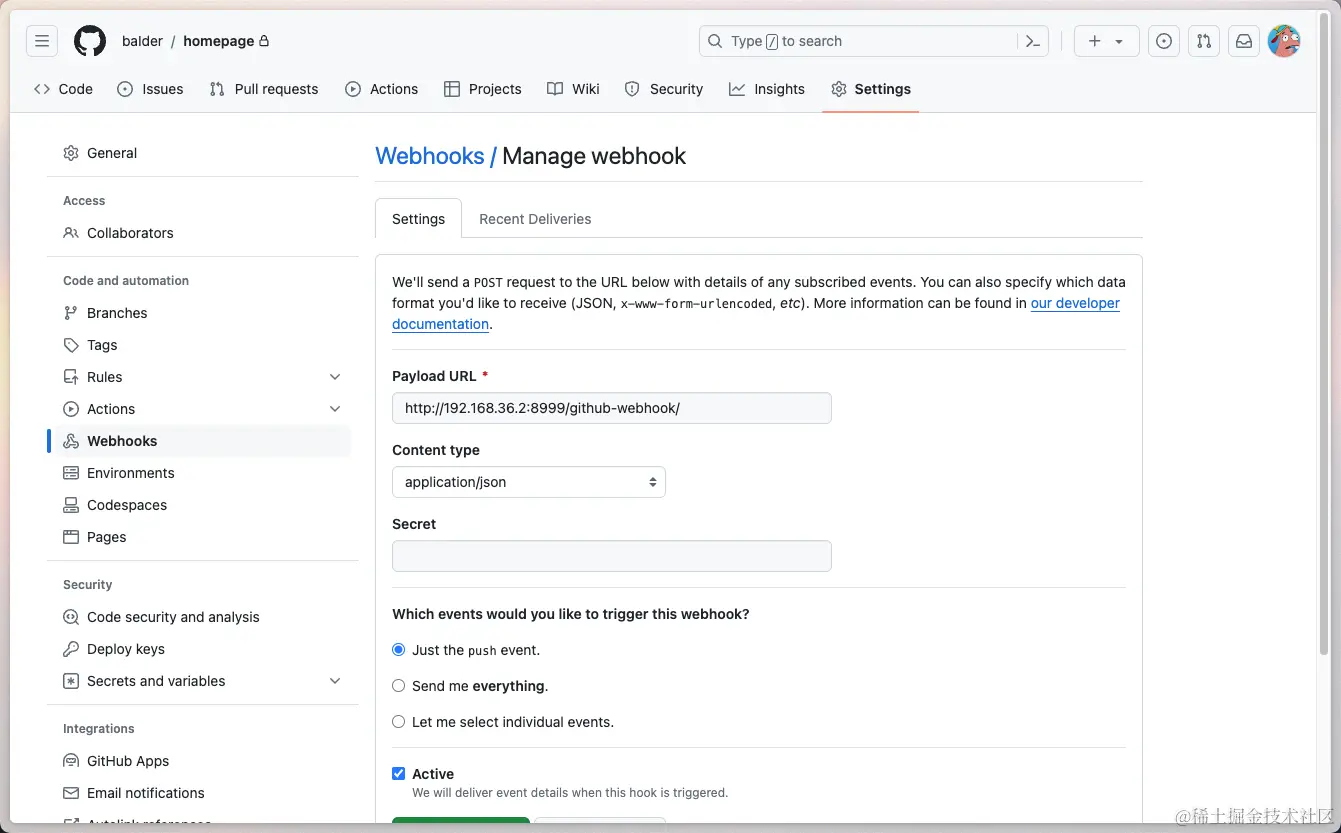Open the hamburger navigation menu
This screenshot has width=1341, height=833.
[42, 41]
